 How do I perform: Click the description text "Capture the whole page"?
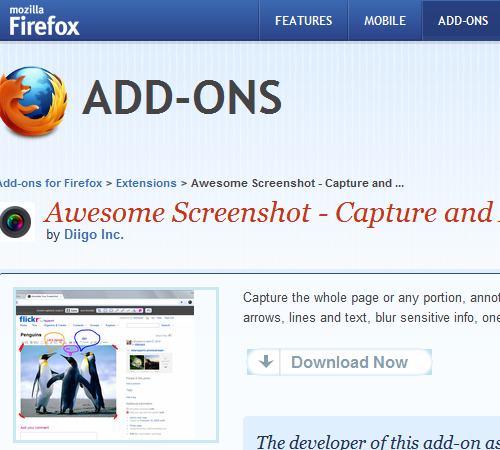point(311,298)
